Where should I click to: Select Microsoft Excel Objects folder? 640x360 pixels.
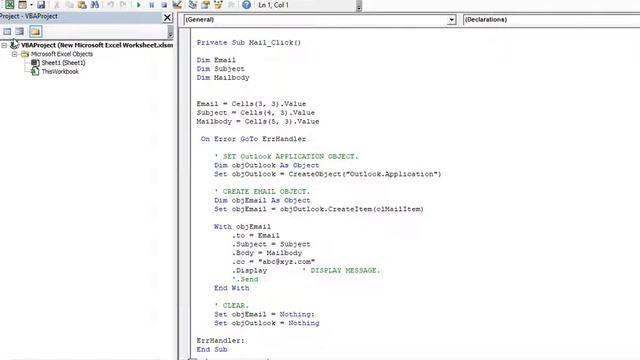(62, 54)
